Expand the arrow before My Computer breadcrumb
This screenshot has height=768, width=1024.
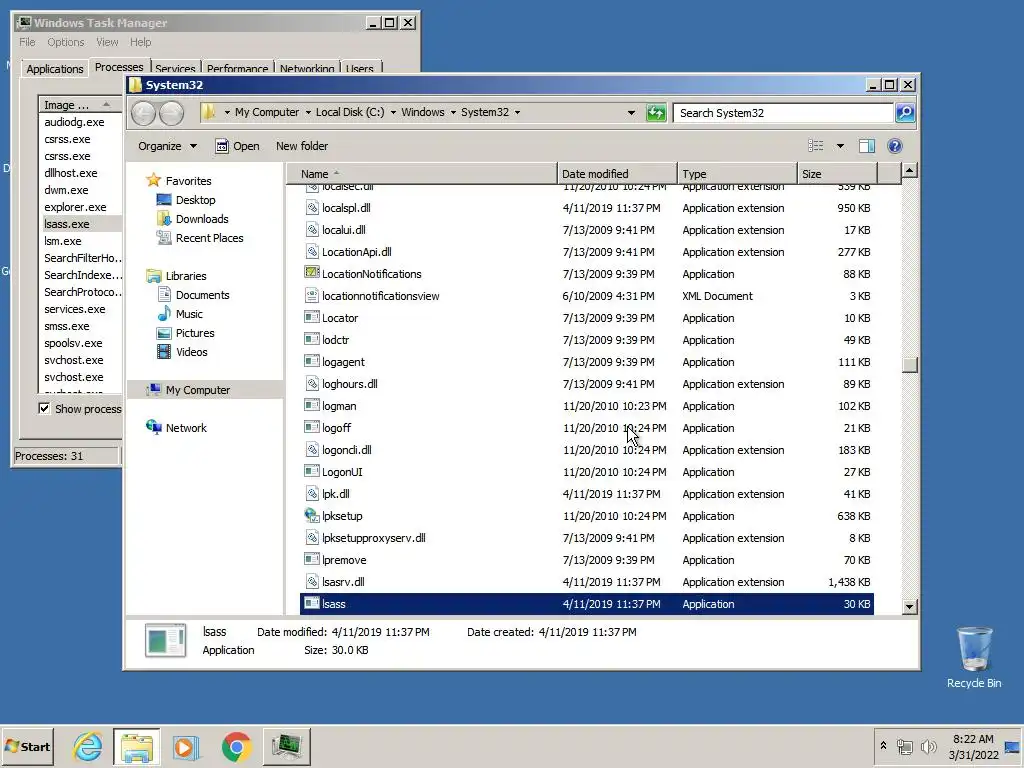227,112
